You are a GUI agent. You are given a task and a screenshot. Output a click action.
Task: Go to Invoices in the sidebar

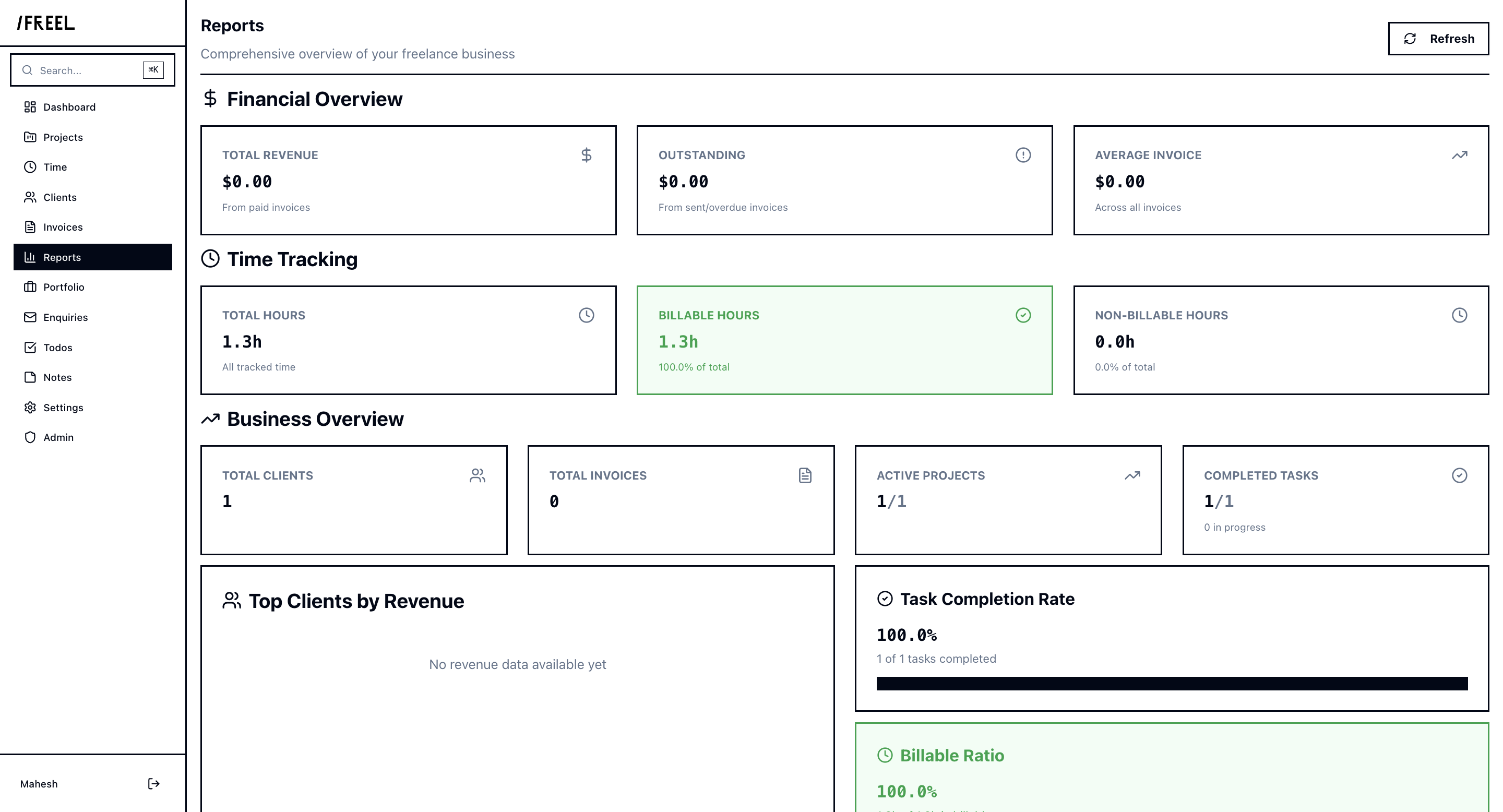63,227
